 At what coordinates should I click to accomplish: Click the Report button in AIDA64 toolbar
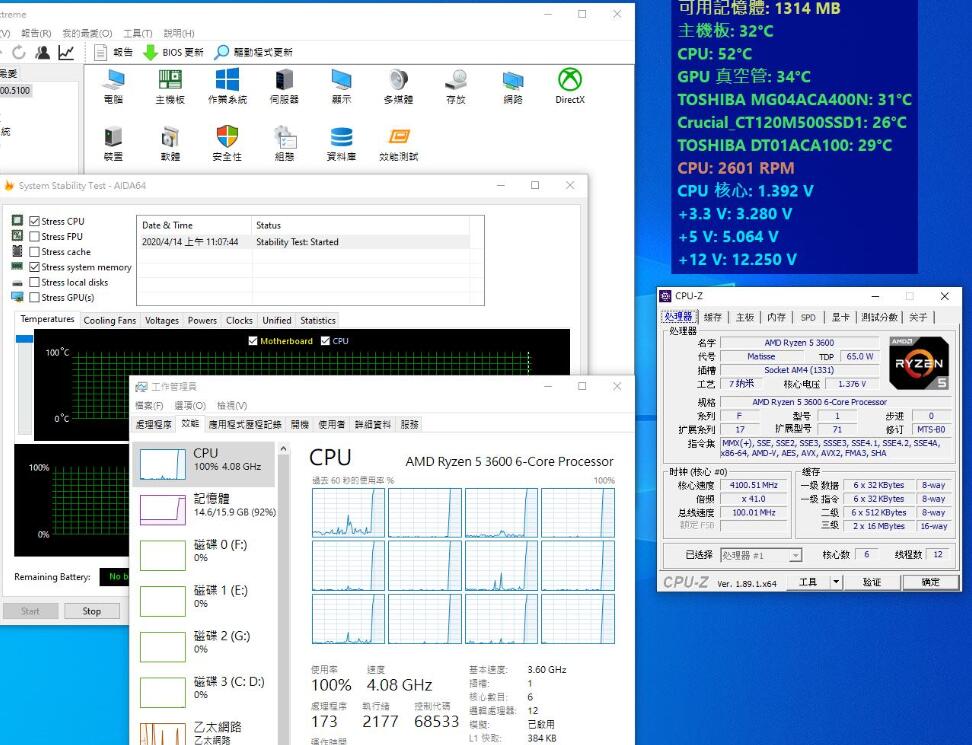[x=113, y=53]
